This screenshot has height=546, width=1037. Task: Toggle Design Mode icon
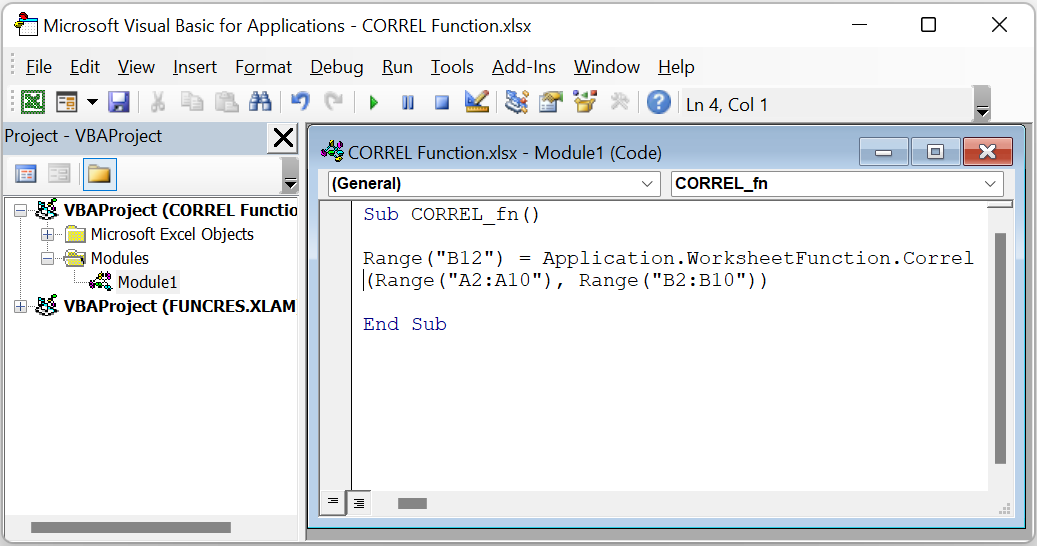coord(476,102)
